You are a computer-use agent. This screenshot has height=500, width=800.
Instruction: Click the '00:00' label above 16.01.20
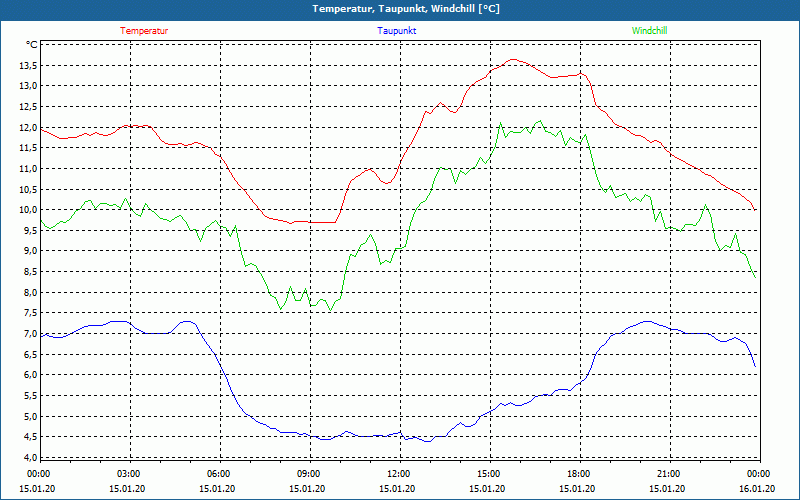pos(758,474)
